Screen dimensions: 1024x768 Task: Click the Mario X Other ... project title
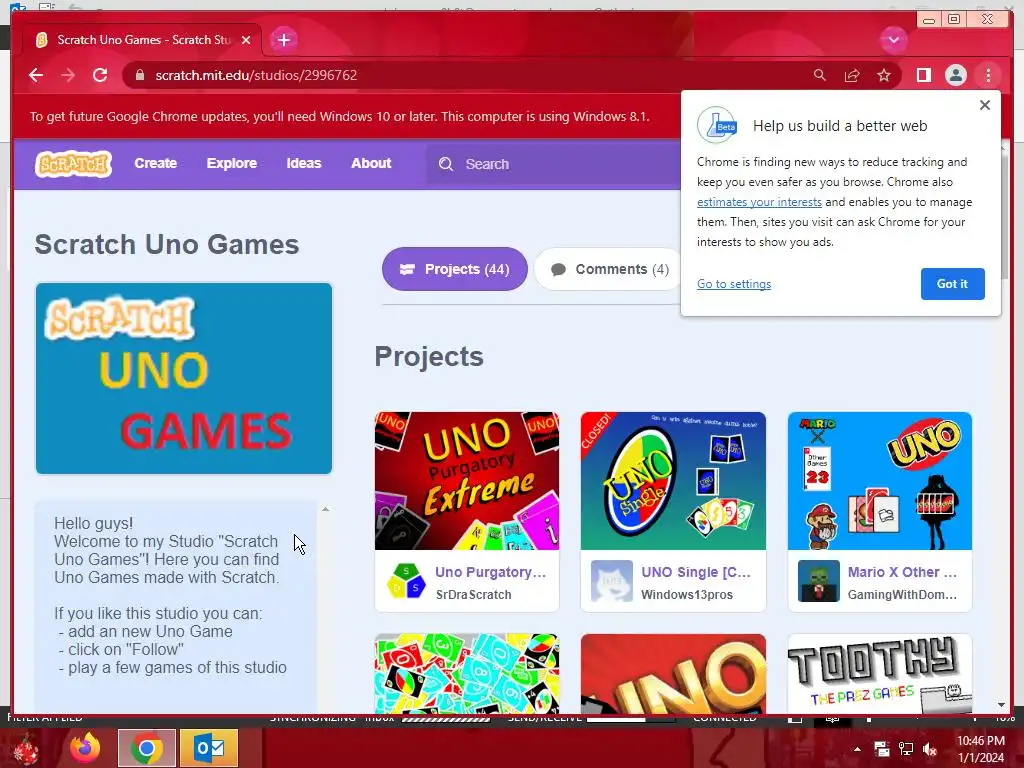tap(902, 572)
